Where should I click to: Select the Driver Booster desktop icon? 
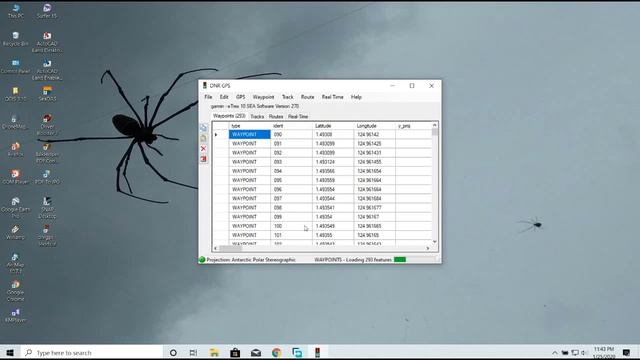click(47, 125)
